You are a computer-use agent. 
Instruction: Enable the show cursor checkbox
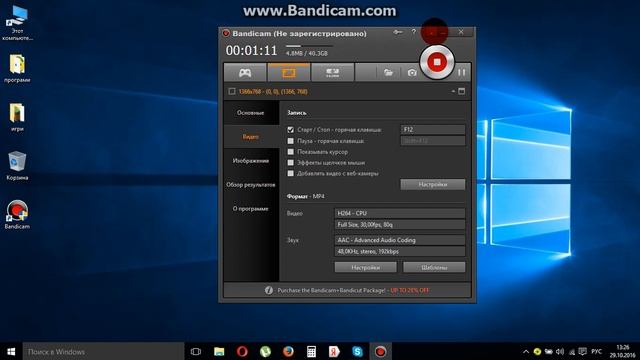[291, 152]
